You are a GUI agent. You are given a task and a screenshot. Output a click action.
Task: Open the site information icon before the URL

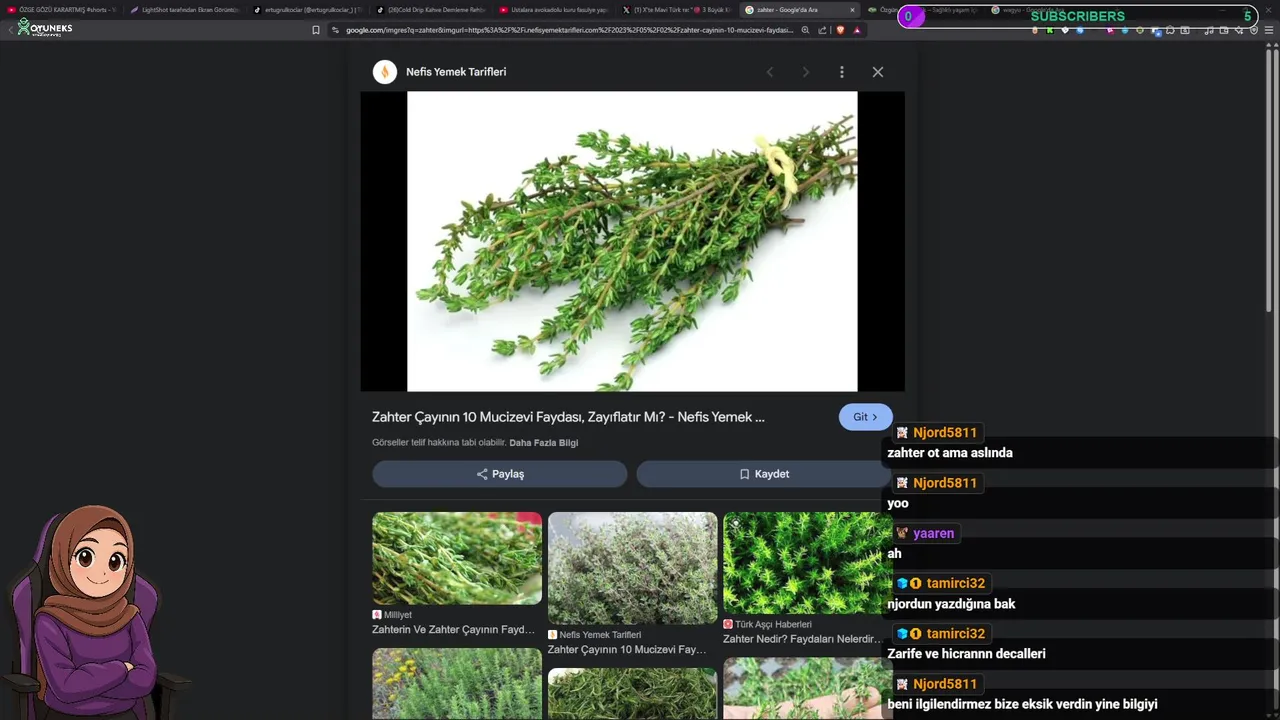tap(335, 30)
